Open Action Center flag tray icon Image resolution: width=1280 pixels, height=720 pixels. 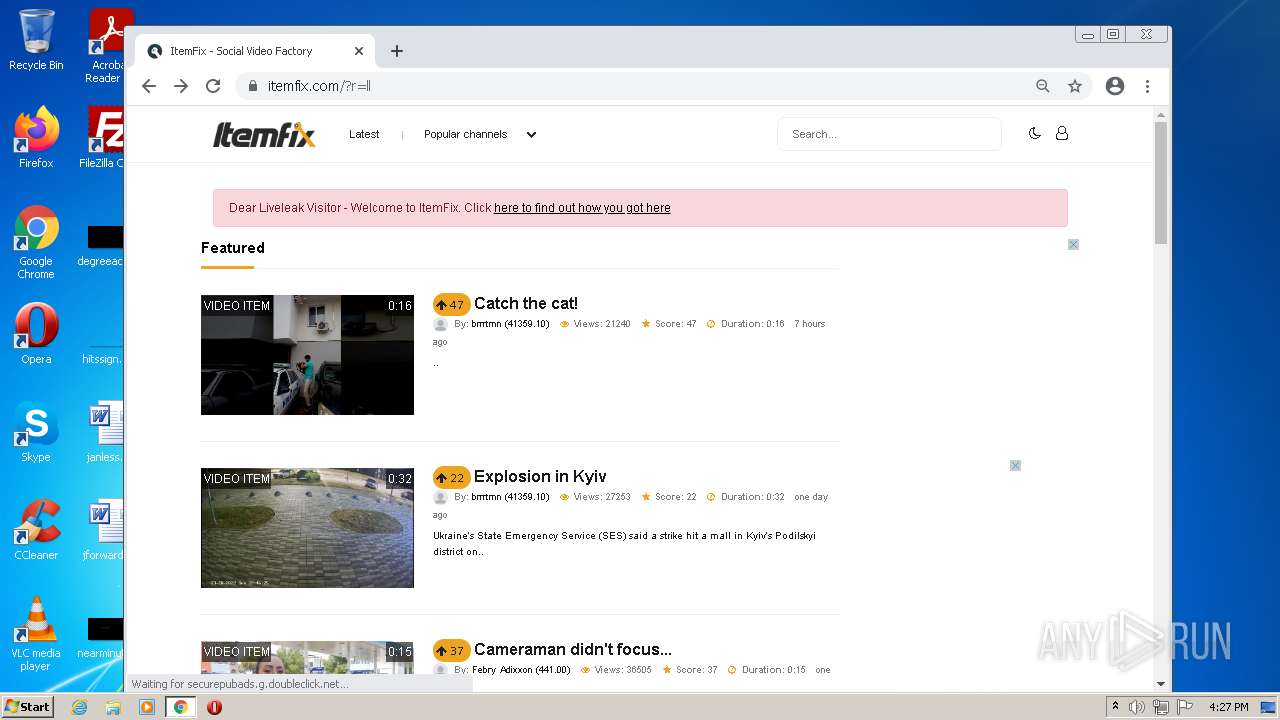point(1185,707)
